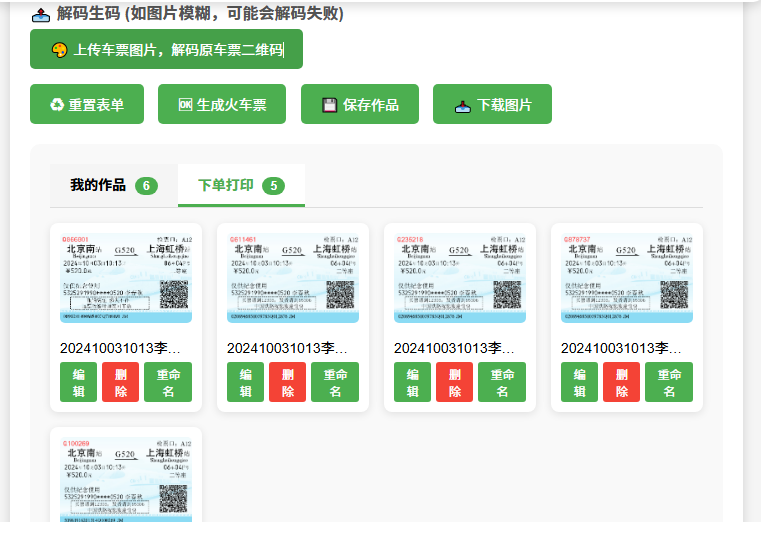This screenshot has width=761, height=541.
Task: Edit the G866801 ticket card
Action: coord(79,382)
